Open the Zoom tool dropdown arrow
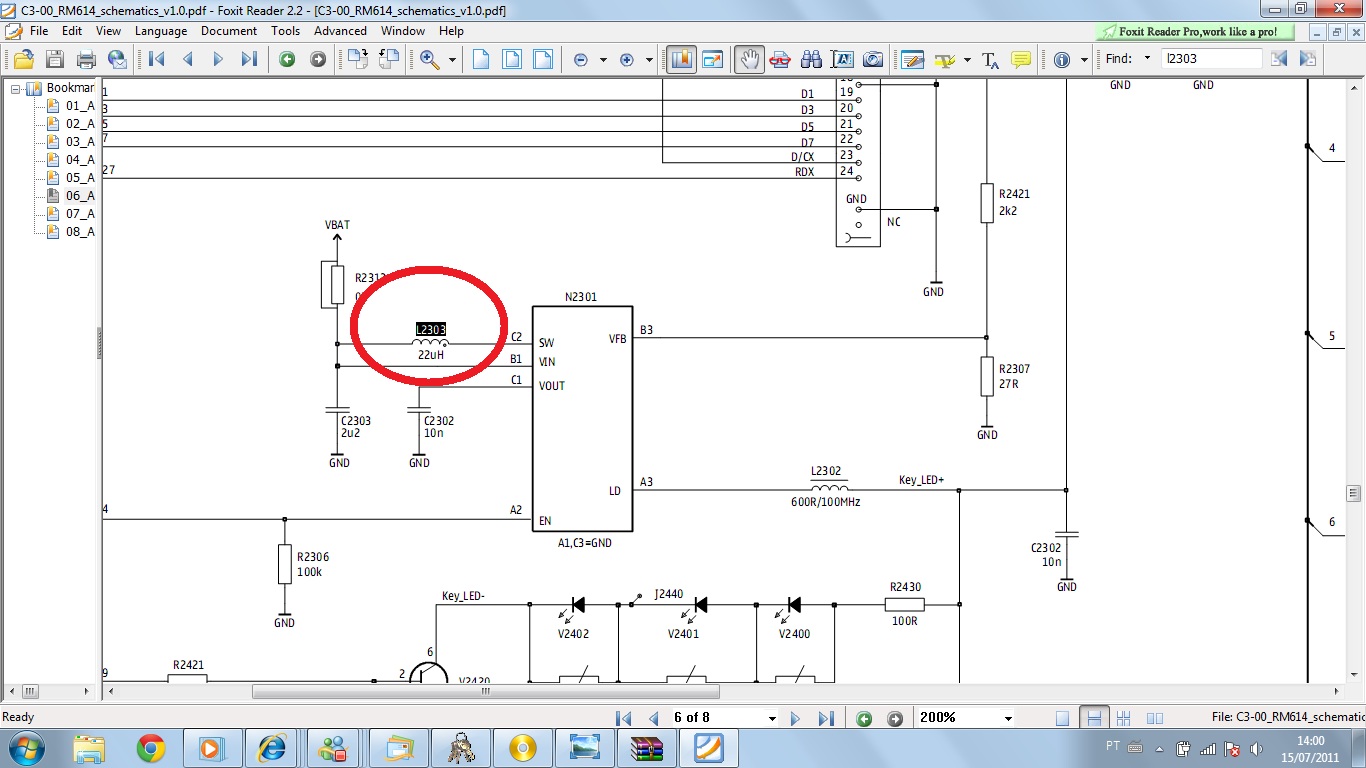The width and height of the screenshot is (1366, 768). (x=452, y=60)
